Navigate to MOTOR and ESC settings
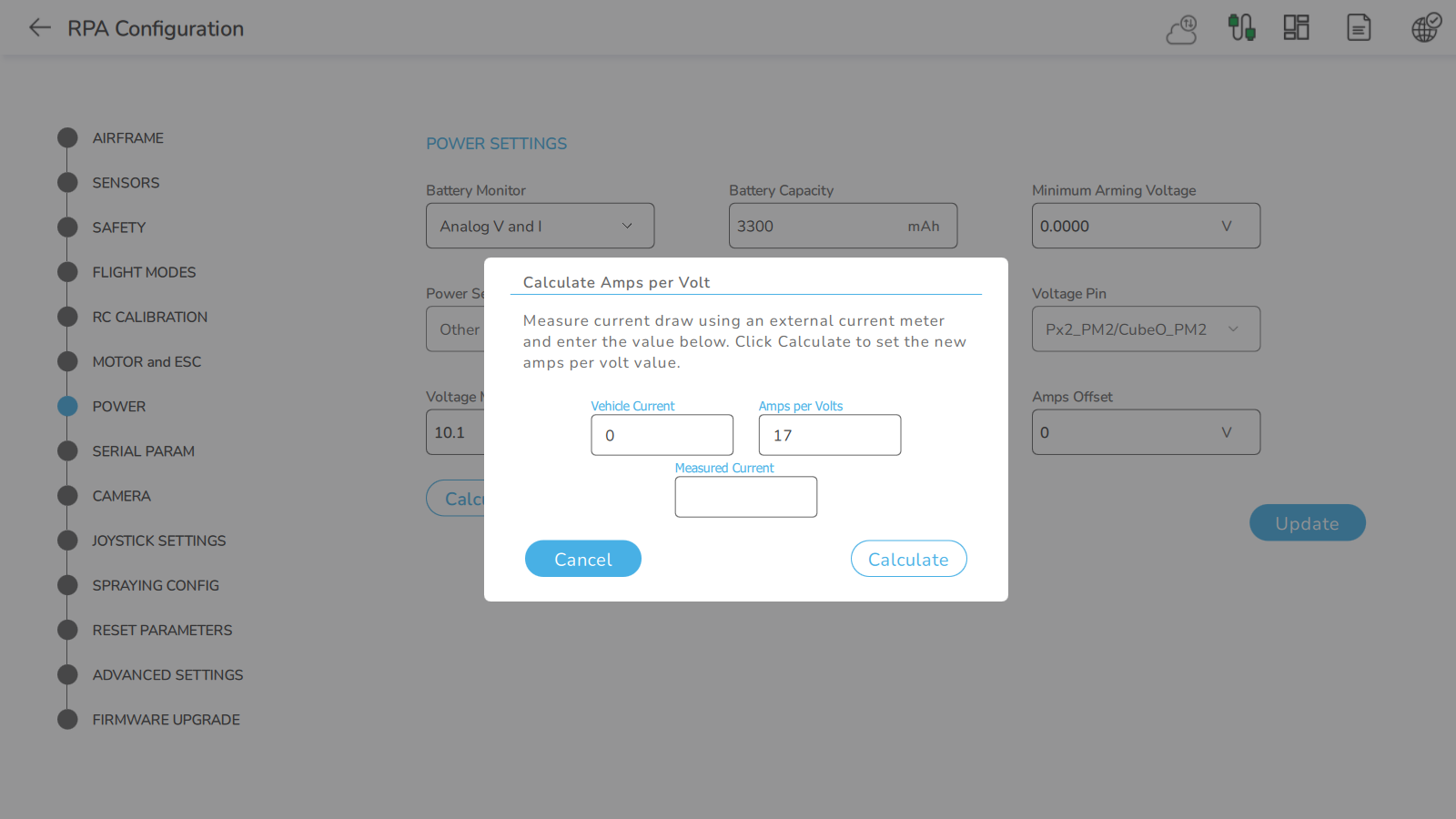1456x819 pixels. coord(147,362)
